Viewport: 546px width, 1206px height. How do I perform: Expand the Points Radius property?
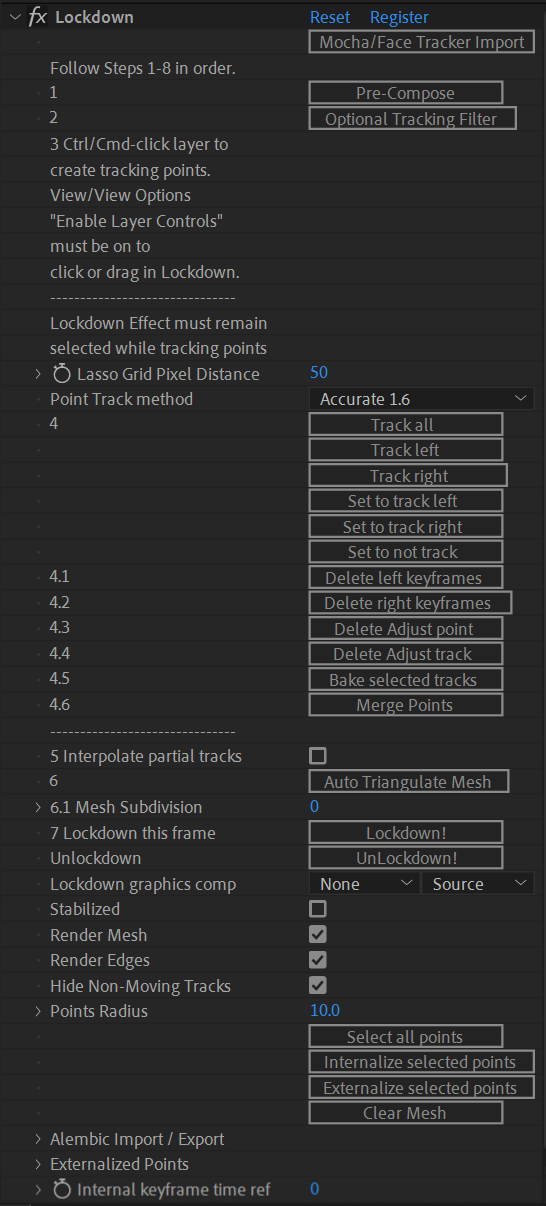38,1011
